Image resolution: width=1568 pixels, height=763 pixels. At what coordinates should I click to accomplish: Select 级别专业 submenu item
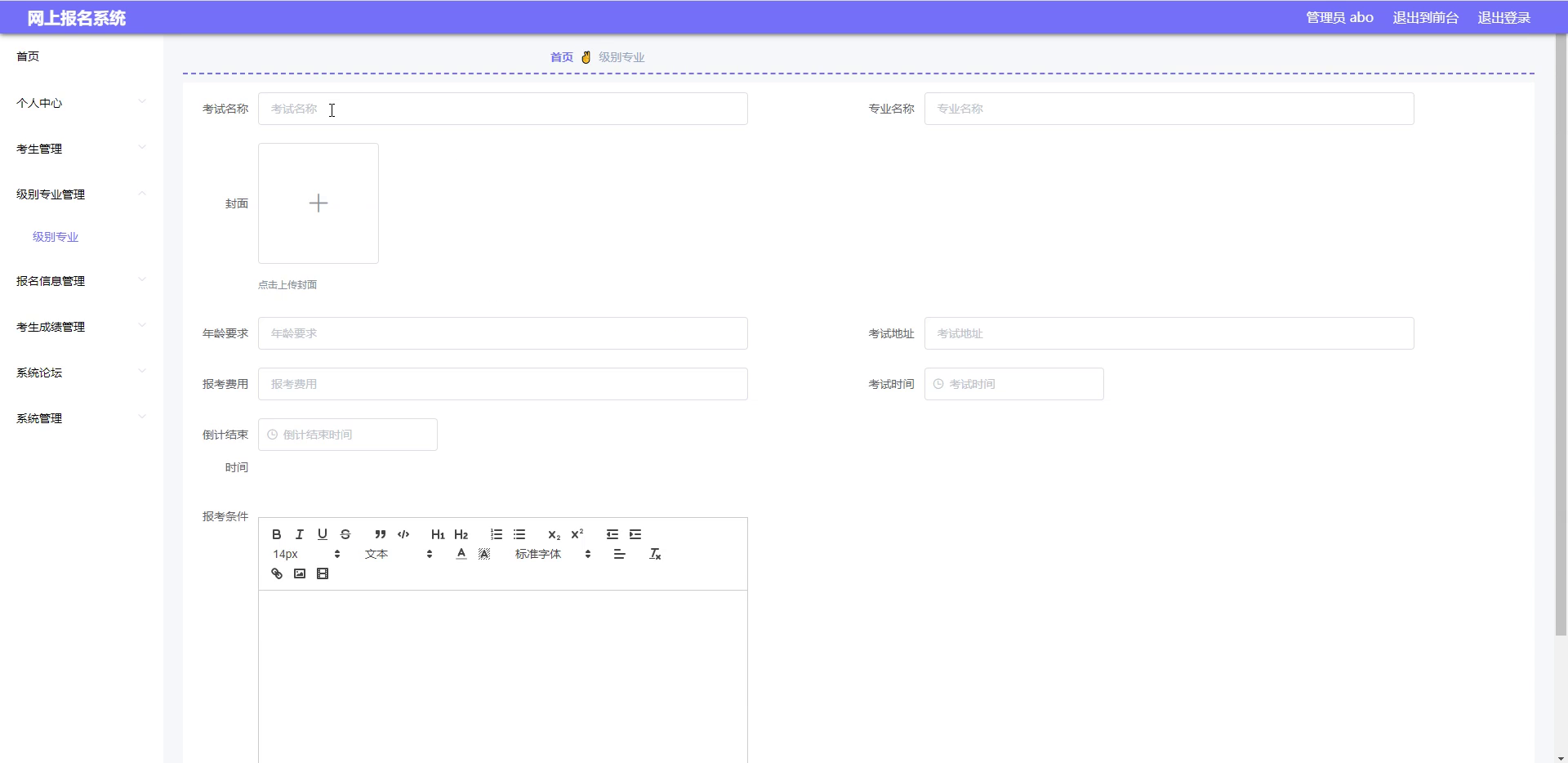tap(56, 237)
